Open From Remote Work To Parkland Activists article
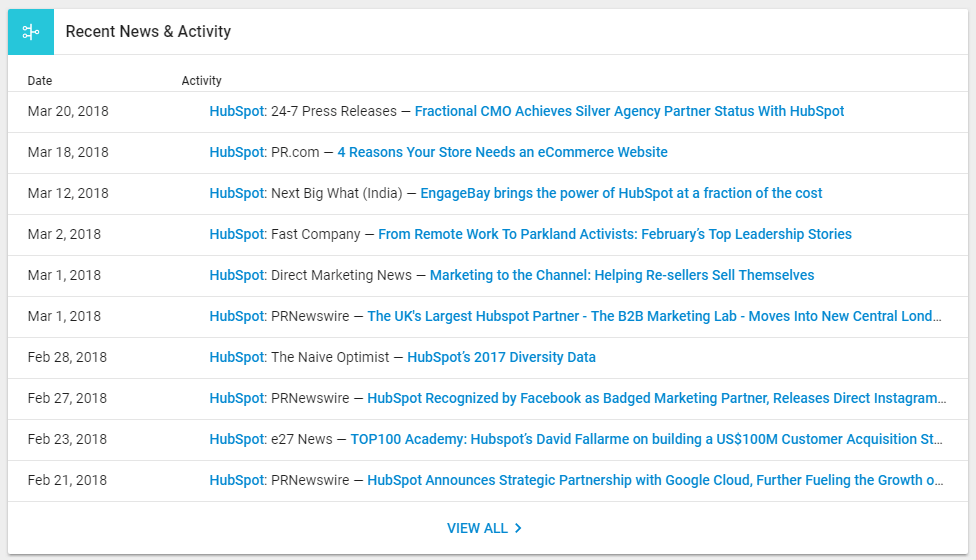 tap(615, 235)
